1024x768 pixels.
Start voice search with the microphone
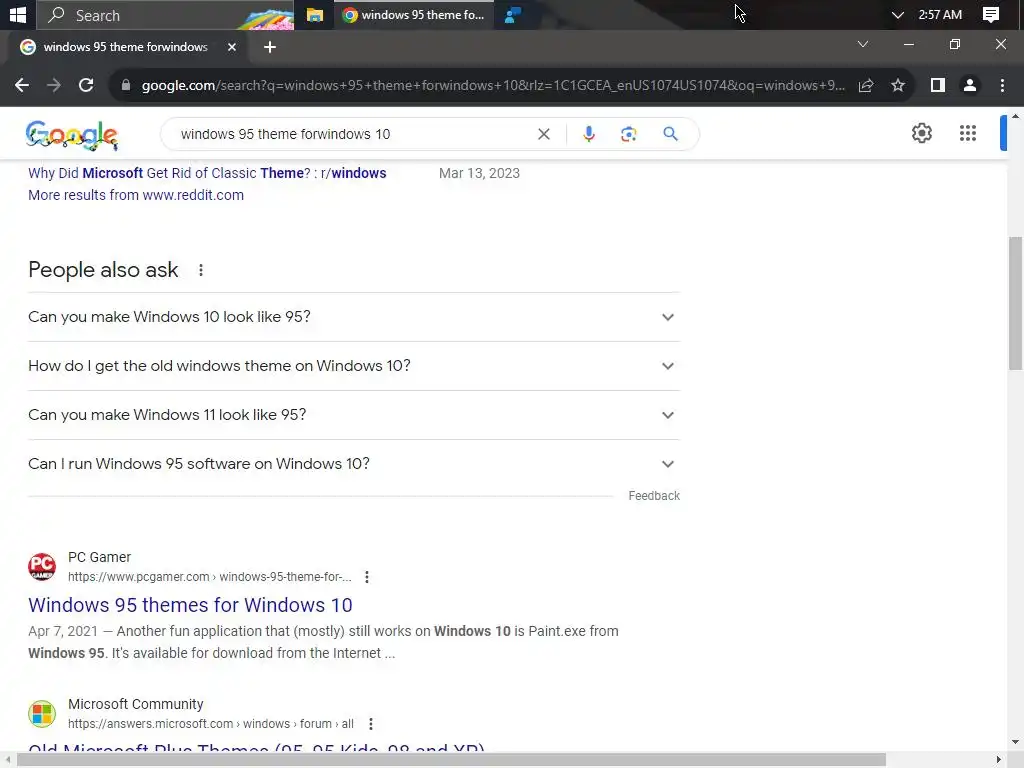click(x=588, y=134)
